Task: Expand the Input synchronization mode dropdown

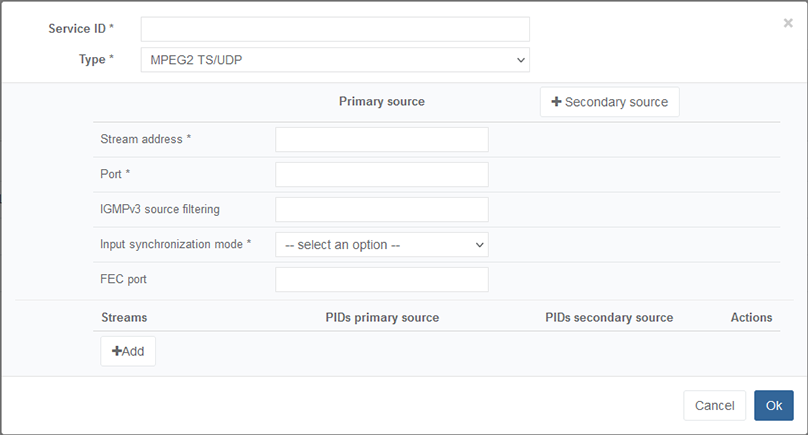Action: coord(381,244)
